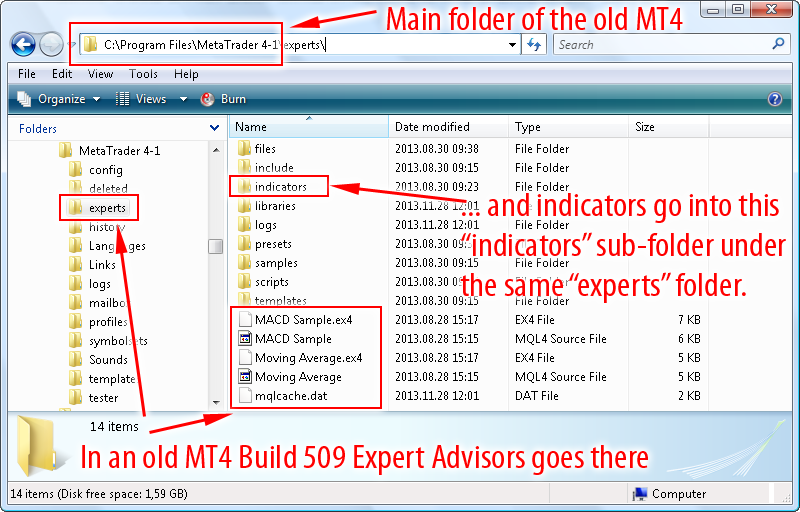Click the '7 KB' size of MACD Sample.ex4

coord(689,320)
